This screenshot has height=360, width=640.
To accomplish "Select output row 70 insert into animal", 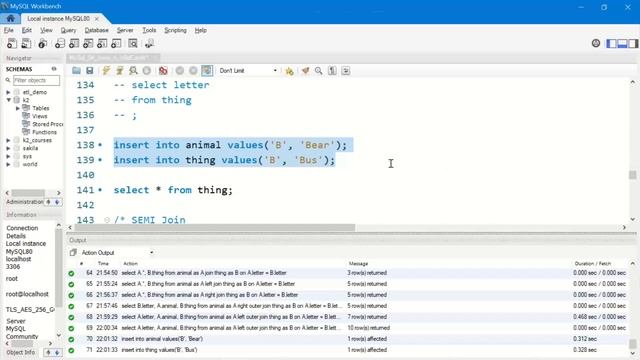I will (x=347, y=339).
